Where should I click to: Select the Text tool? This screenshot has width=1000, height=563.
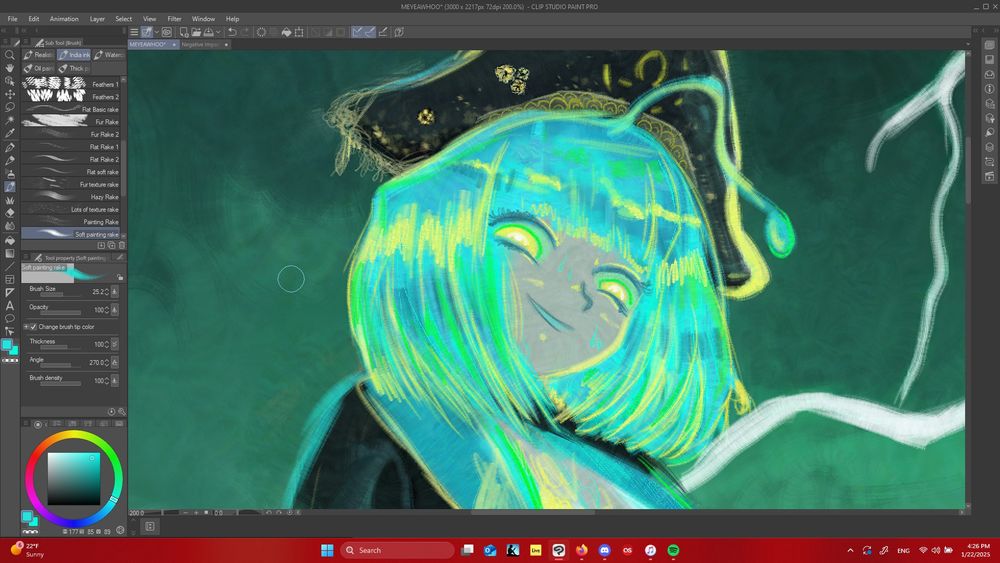(x=10, y=305)
